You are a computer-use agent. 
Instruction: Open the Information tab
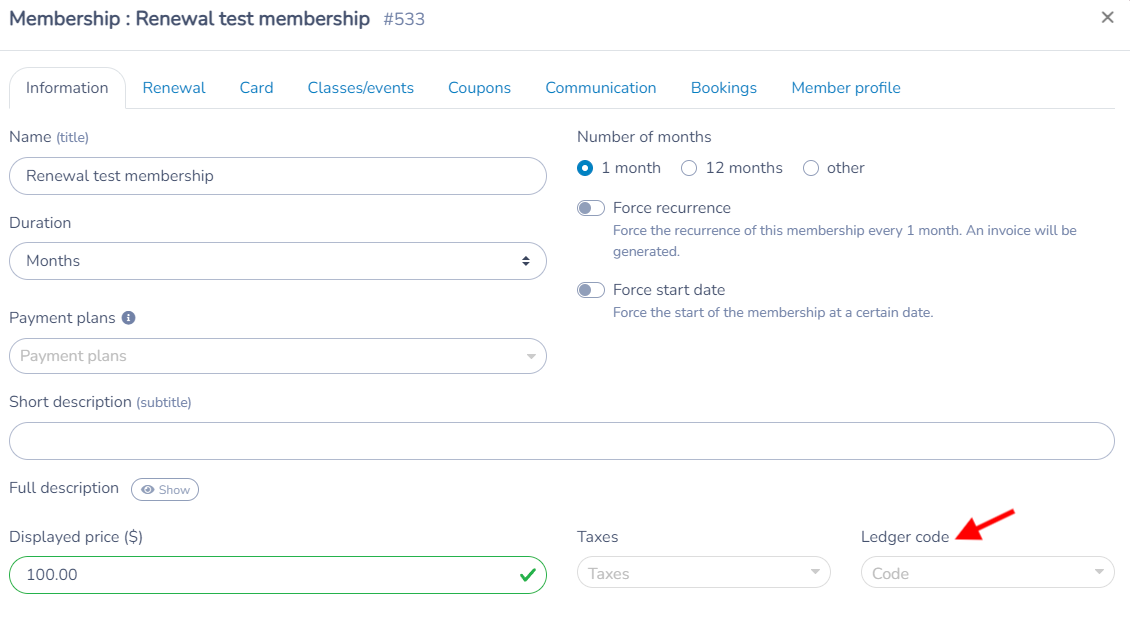(67, 88)
